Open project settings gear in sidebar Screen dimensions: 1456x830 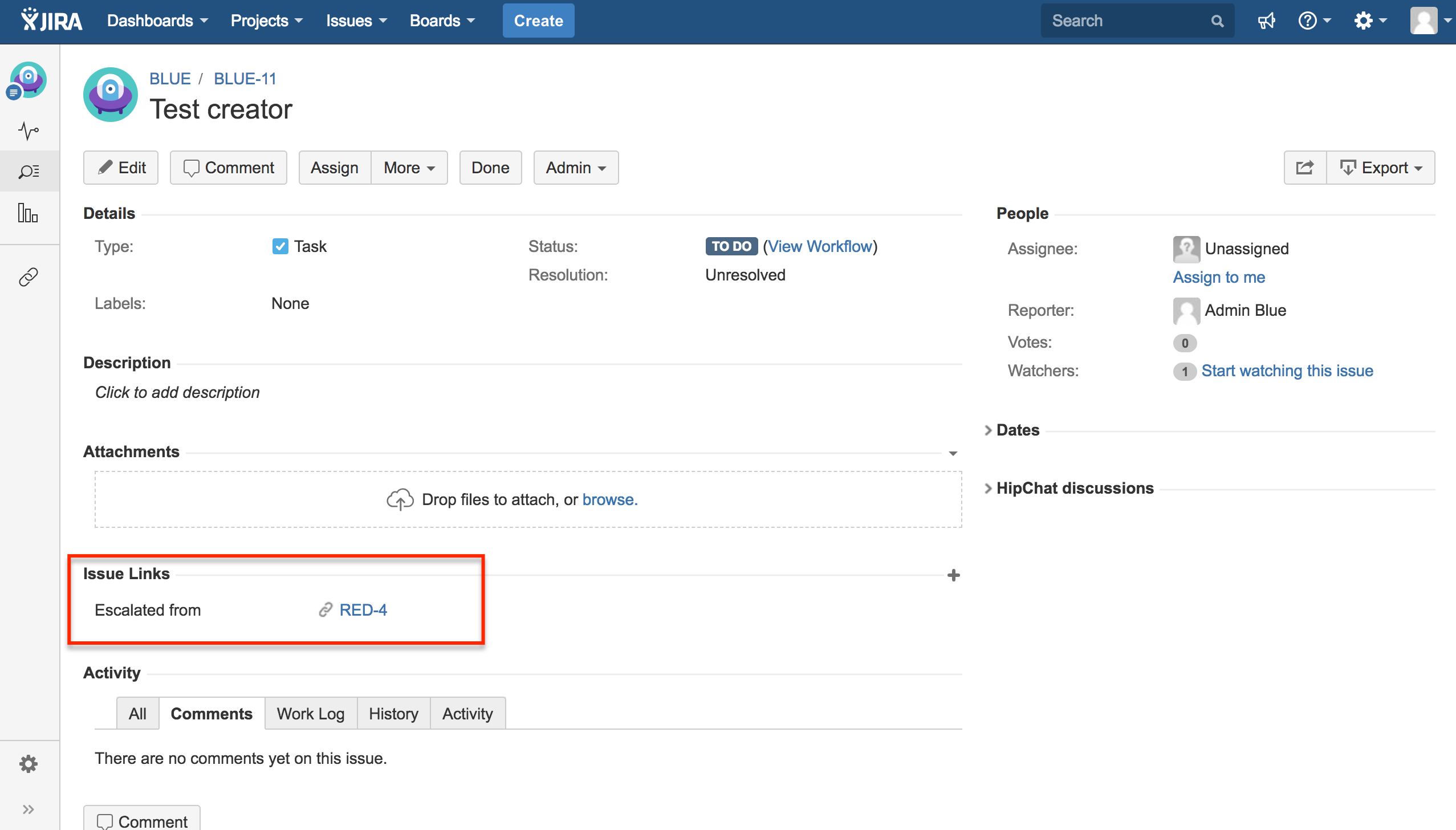coord(29,764)
